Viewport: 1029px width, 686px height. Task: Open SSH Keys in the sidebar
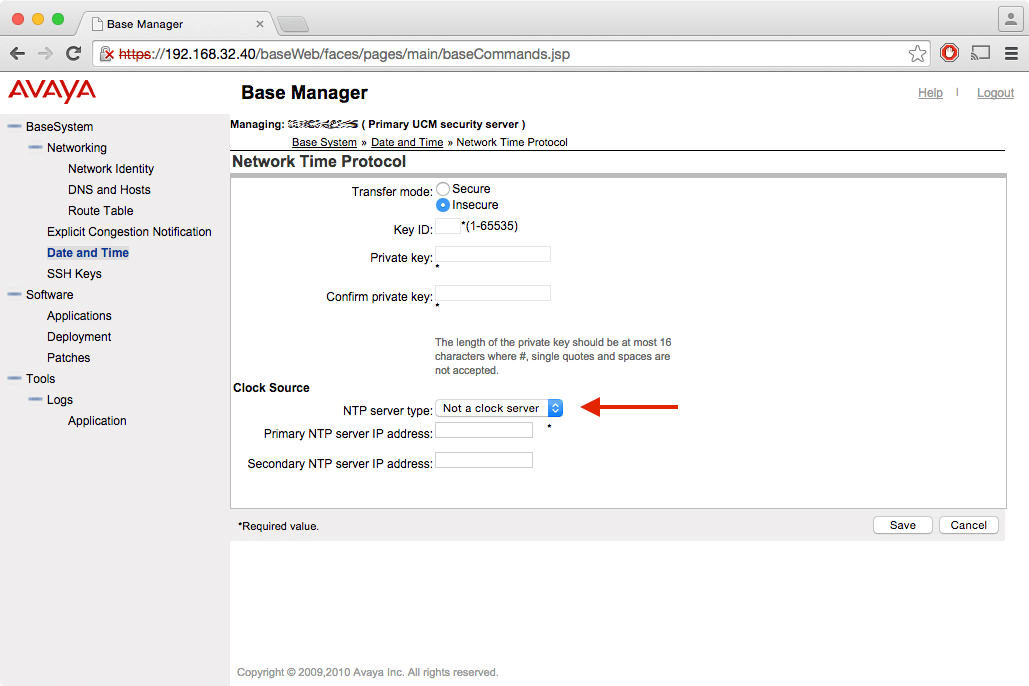[x=74, y=274]
